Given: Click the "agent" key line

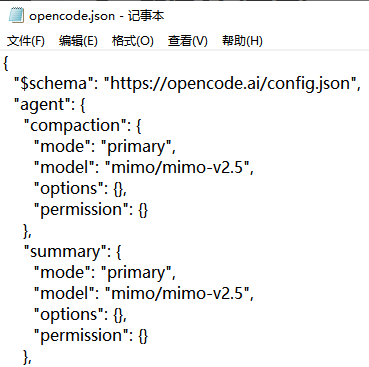Looking at the screenshot, I should coord(50,104).
